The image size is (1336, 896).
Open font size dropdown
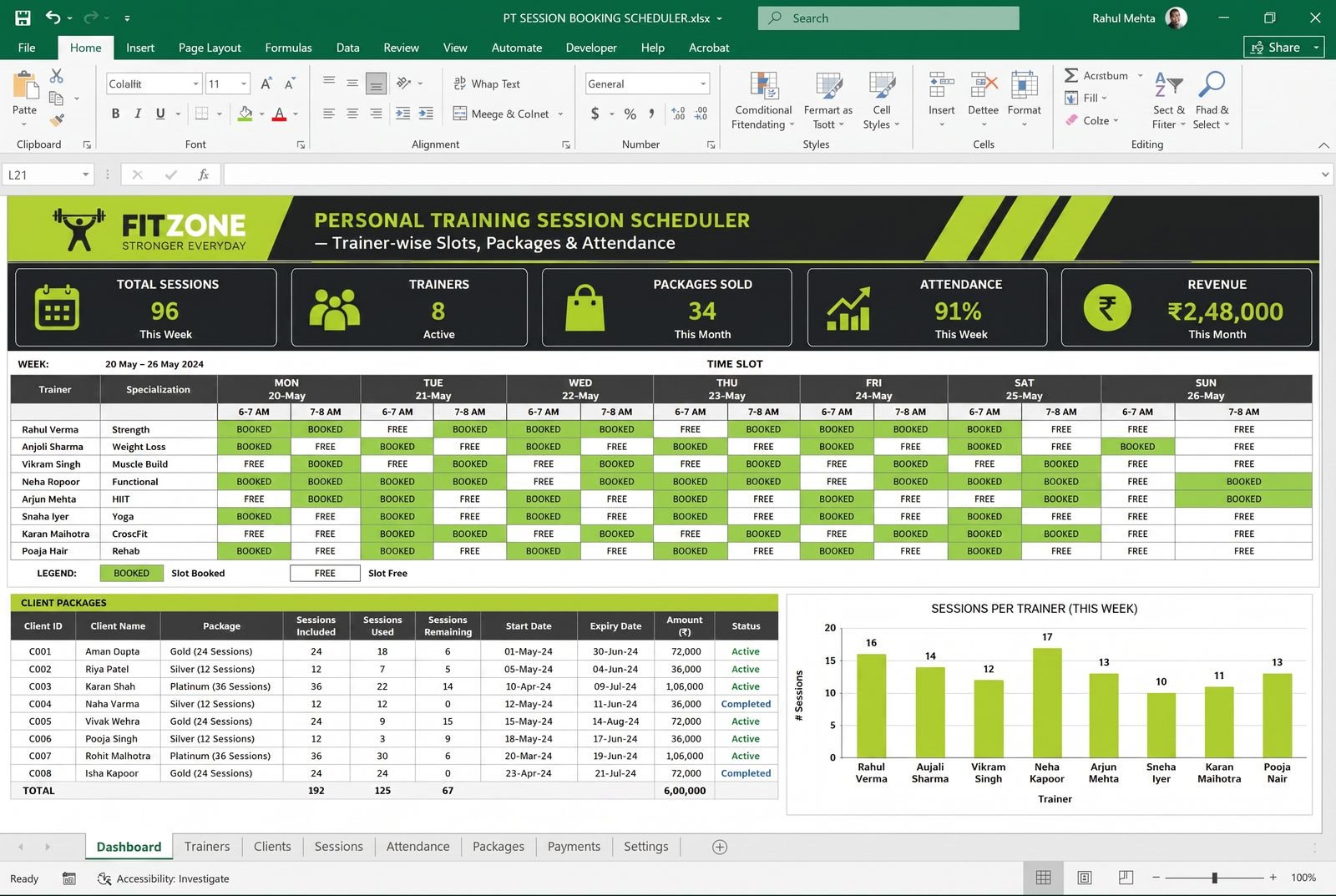pos(244,84)
